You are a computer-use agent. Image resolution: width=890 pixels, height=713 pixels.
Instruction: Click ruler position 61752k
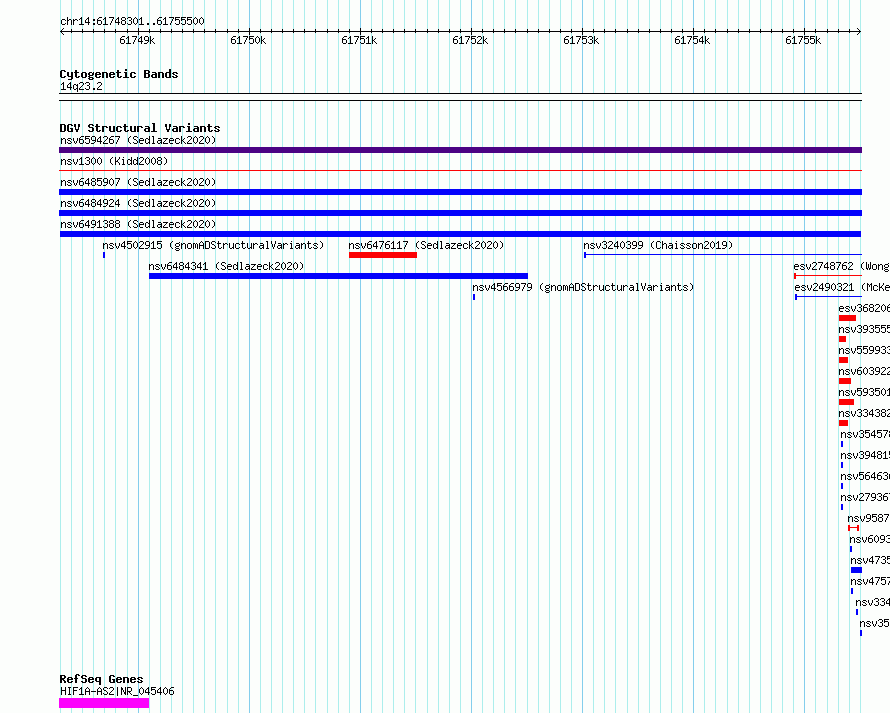click(x=470, y=40)
